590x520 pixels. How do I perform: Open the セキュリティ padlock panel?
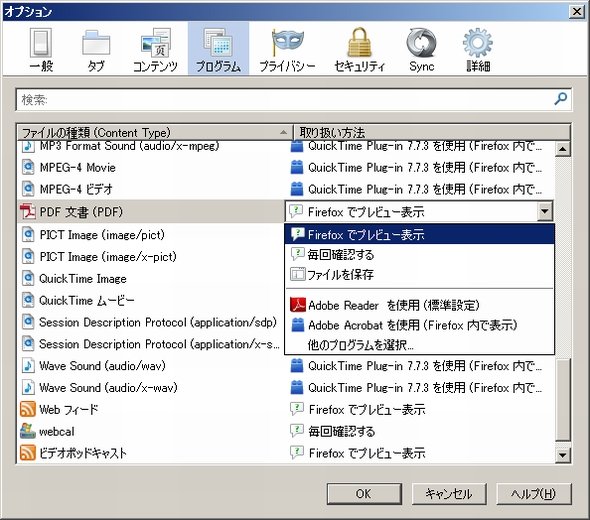(359, 50)
